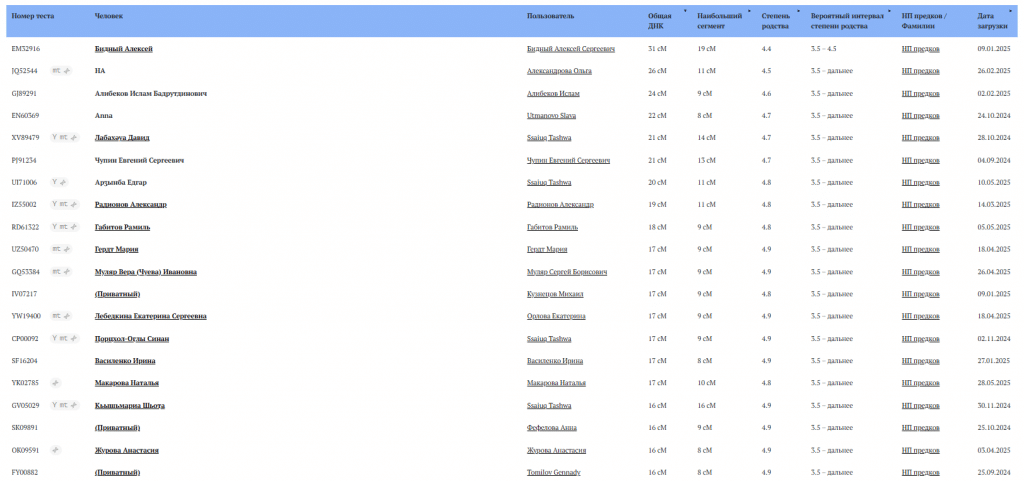Sort by Общая ДНК column arrow
This screenshot has width=1024, height=481.
[x=684, y=11]
